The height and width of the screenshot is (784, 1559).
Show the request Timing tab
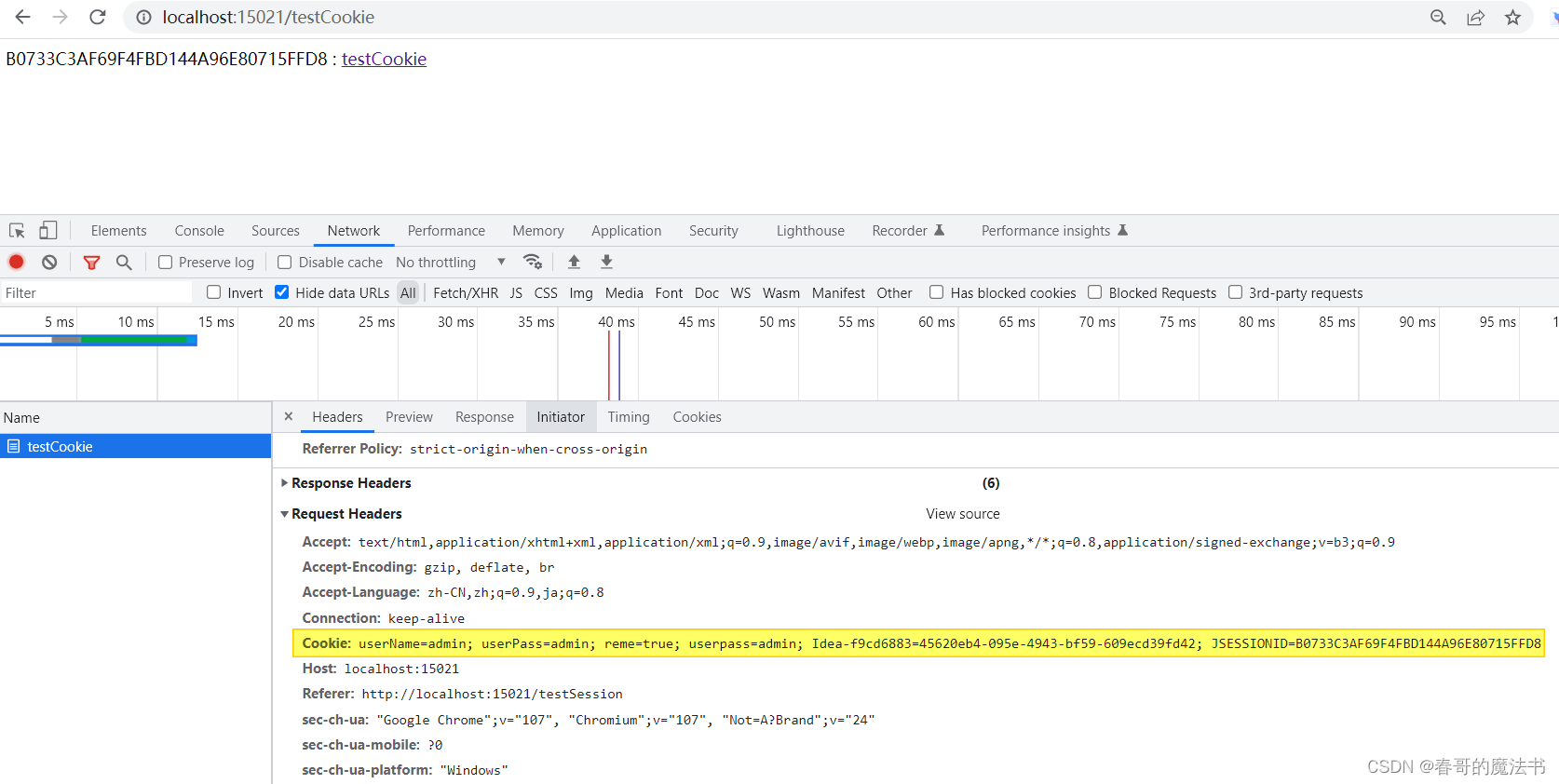point(629,417)
